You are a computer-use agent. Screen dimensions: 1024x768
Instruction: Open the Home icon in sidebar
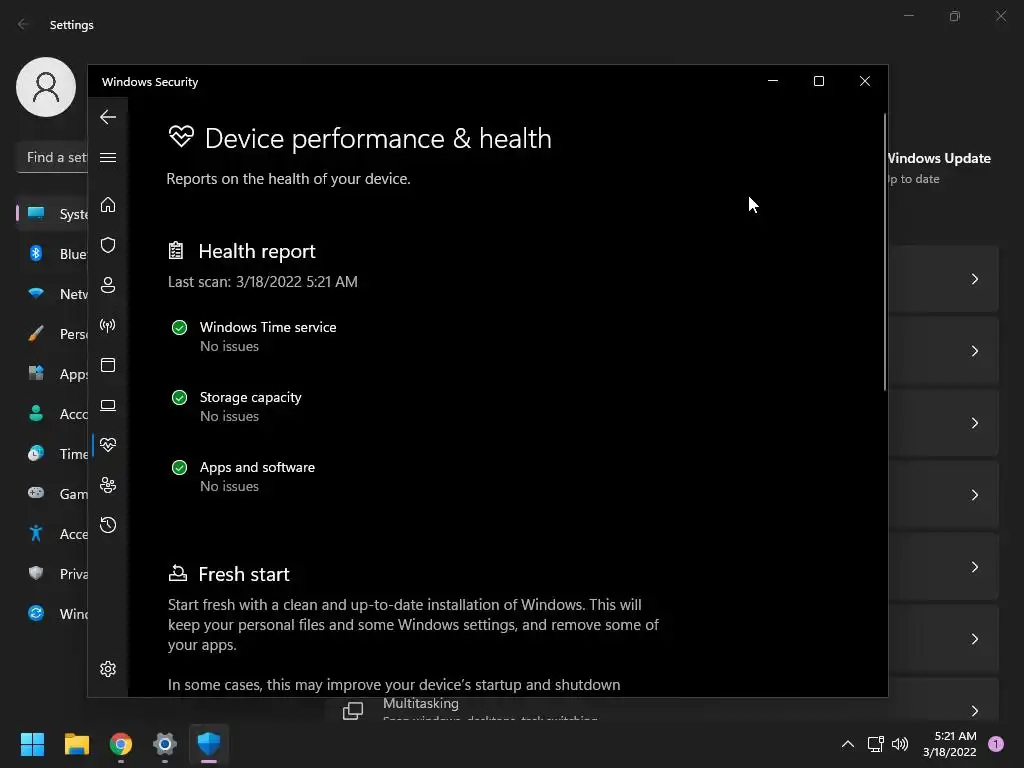108,205
